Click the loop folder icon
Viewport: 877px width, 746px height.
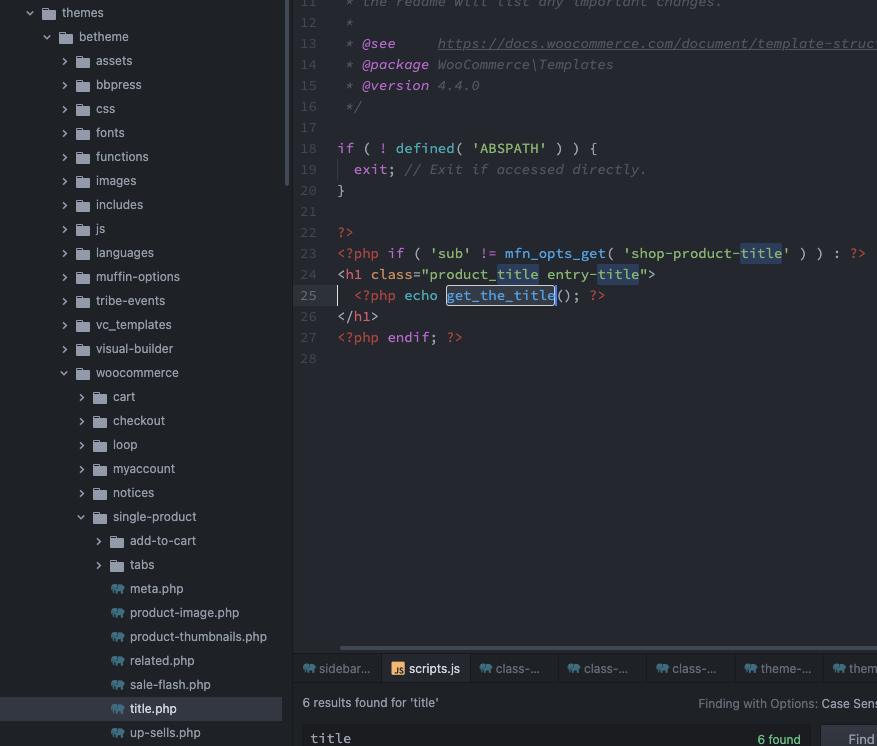100,446
